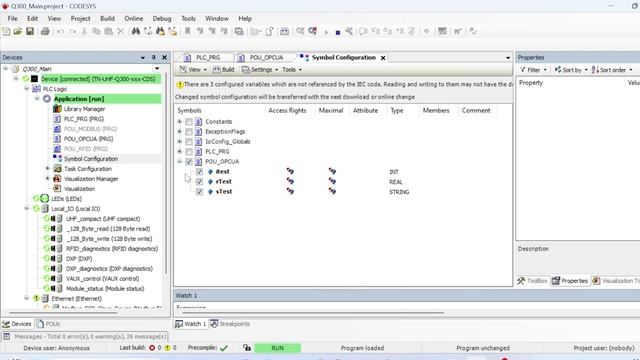This screenshot has width=640, height=360.
Task: Close the Symbol Configuration tab
Action: pos(383,58)
